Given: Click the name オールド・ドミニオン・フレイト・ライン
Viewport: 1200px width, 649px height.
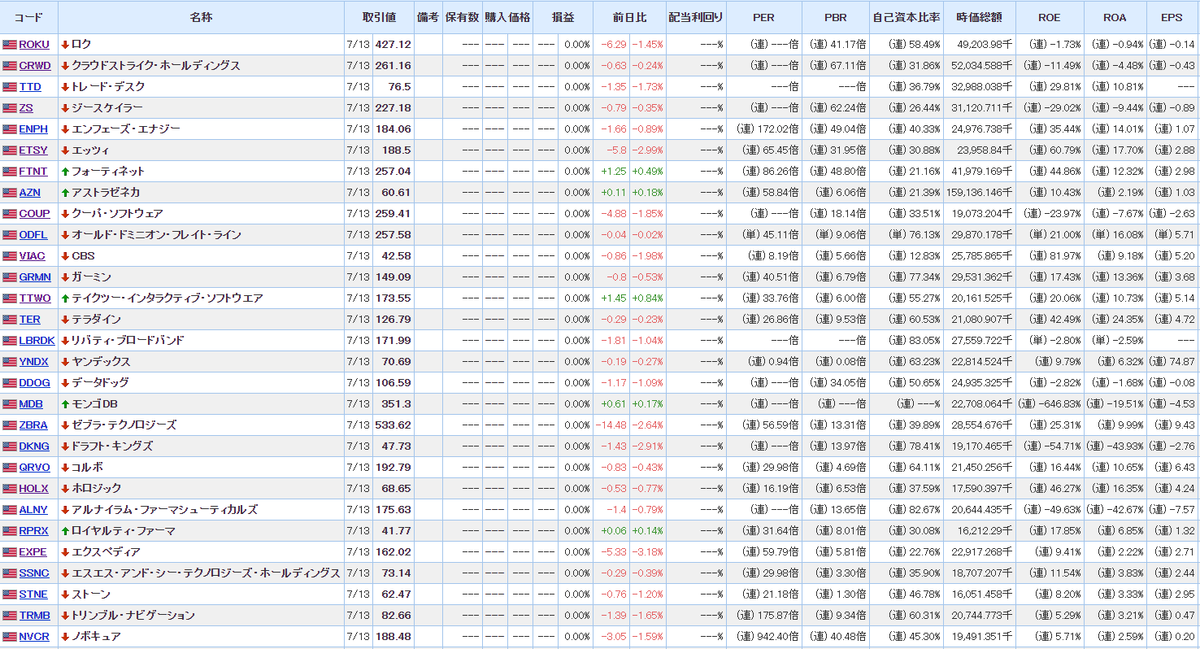Looking at the screenshot, I should [x=157, y=235].
